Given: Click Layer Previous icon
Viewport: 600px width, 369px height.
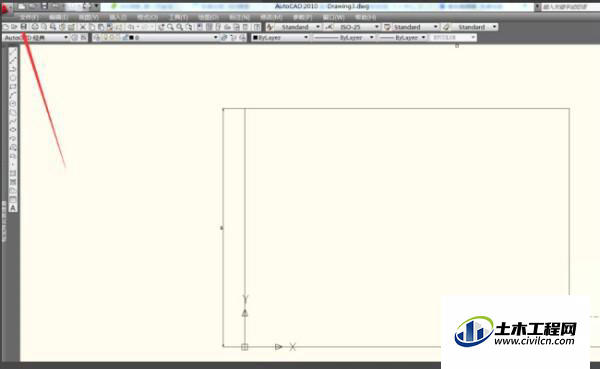Looking at the screenshot, I should click(233, 38).
